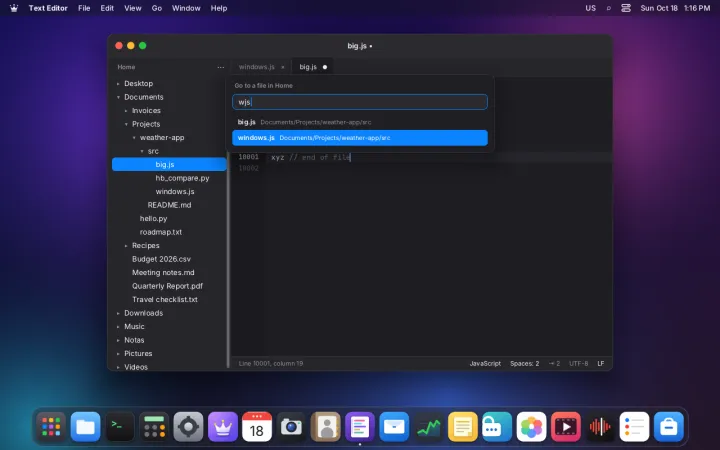Click the Go to a file search field
The image size is (720, 450).
[x=360, y=102]
